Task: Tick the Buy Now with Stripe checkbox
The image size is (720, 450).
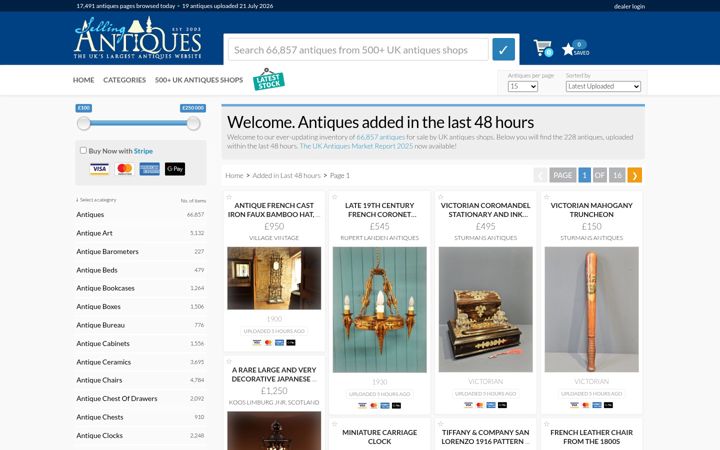Action: click(83, 150)
